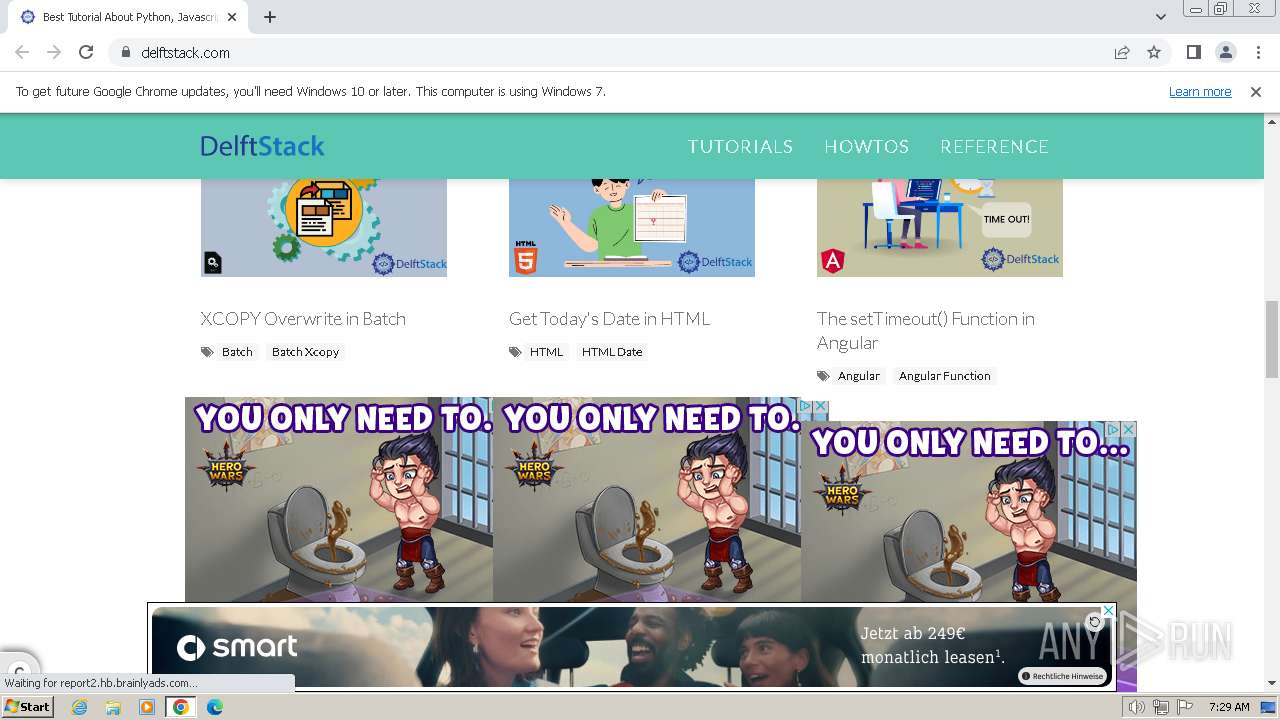The image size is (1280, 720).
Task: Open Internet Explorer from taskbar
Action: pos(79,707)
